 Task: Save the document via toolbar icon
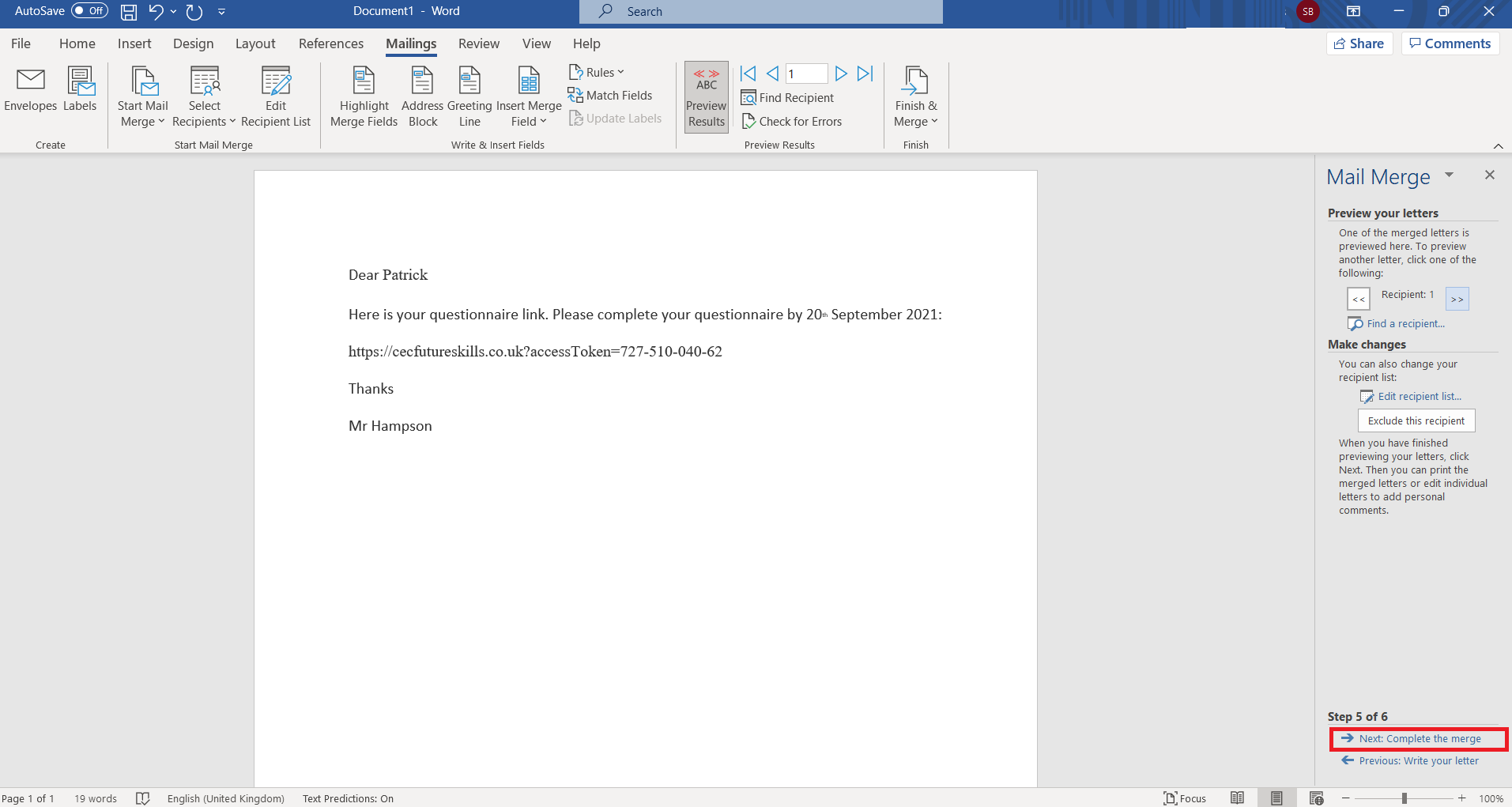[128, 12]
